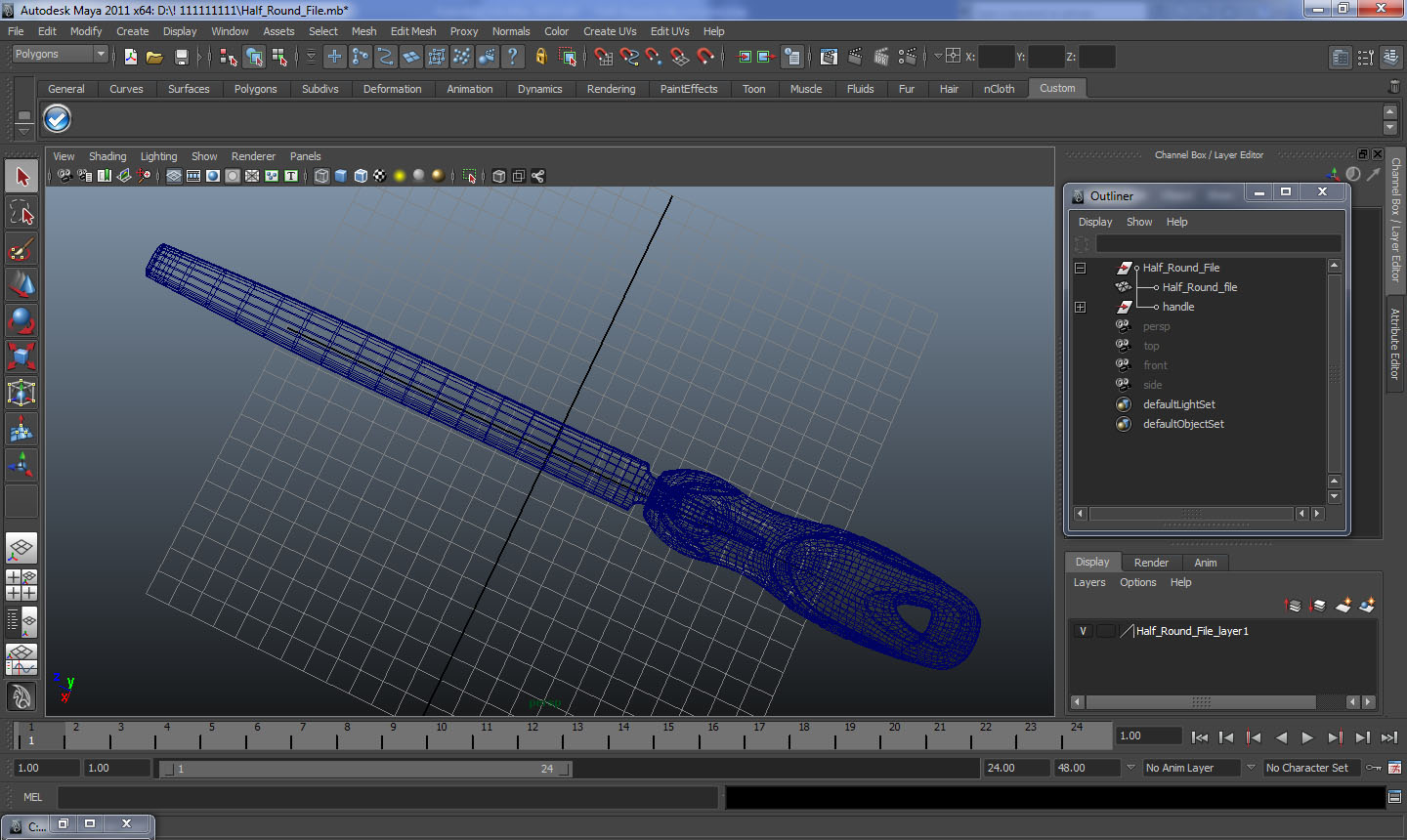Collapse the Half_Round_File outliner node
Viewport: 1407px width, 840px height.
point(1080,268)
